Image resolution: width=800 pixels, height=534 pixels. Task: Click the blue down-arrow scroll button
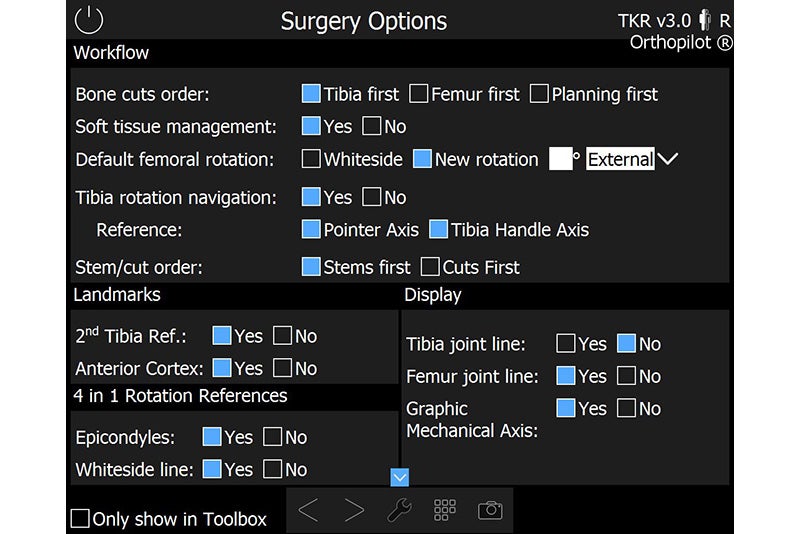(x=399, y=477)
